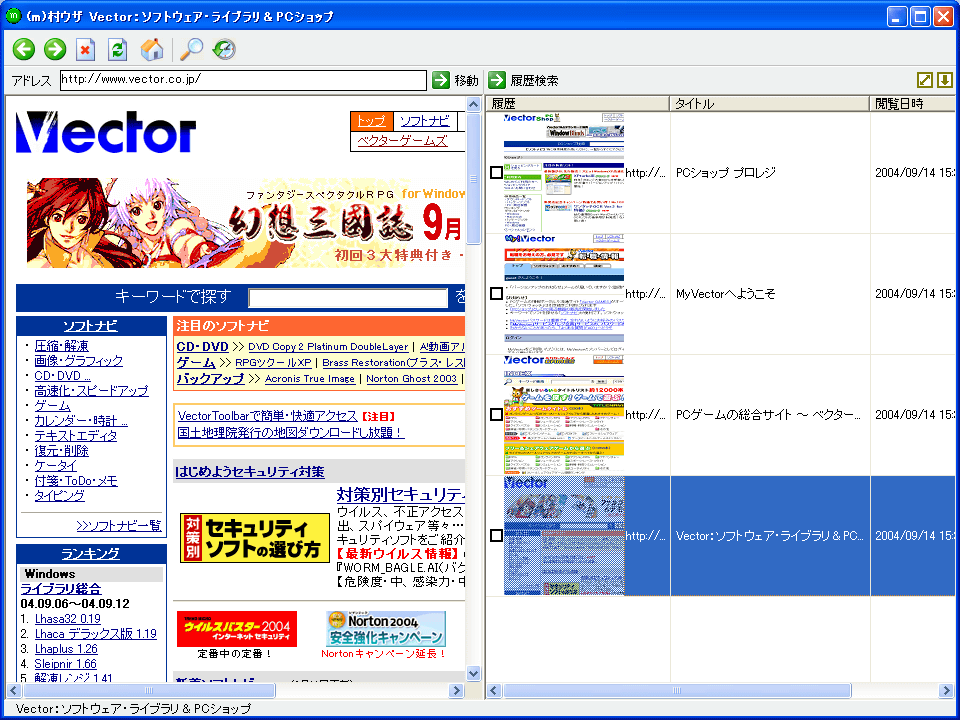Click web page vertical scrollbar down arrow
Image resolution: width=960 pixels, height=720 pixels.
coord(473,673)
